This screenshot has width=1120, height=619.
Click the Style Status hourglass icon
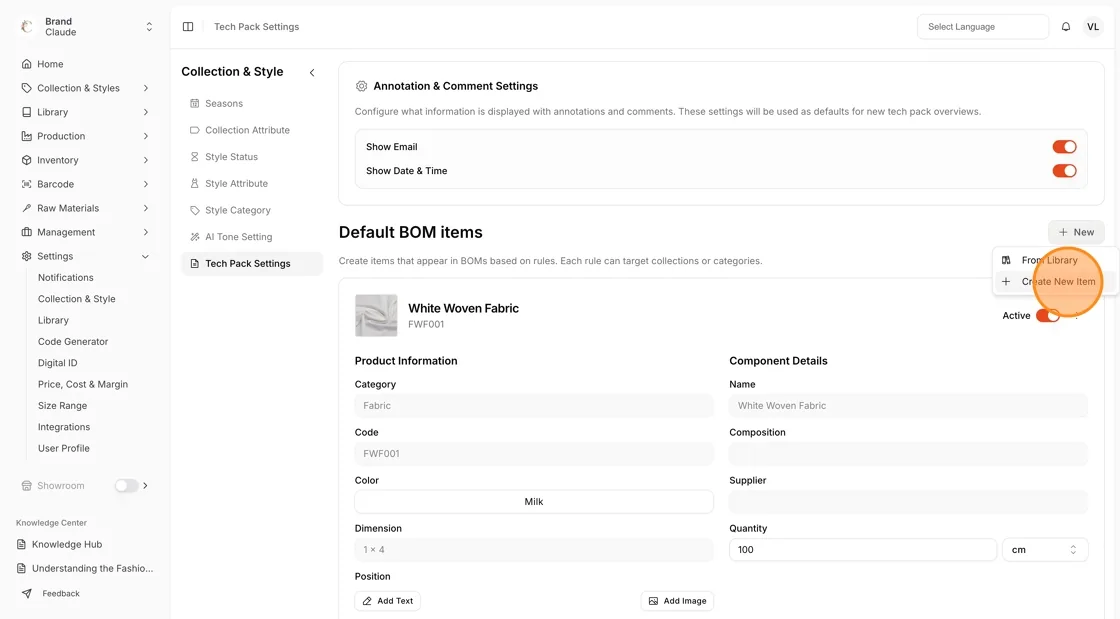pos(194,157)
